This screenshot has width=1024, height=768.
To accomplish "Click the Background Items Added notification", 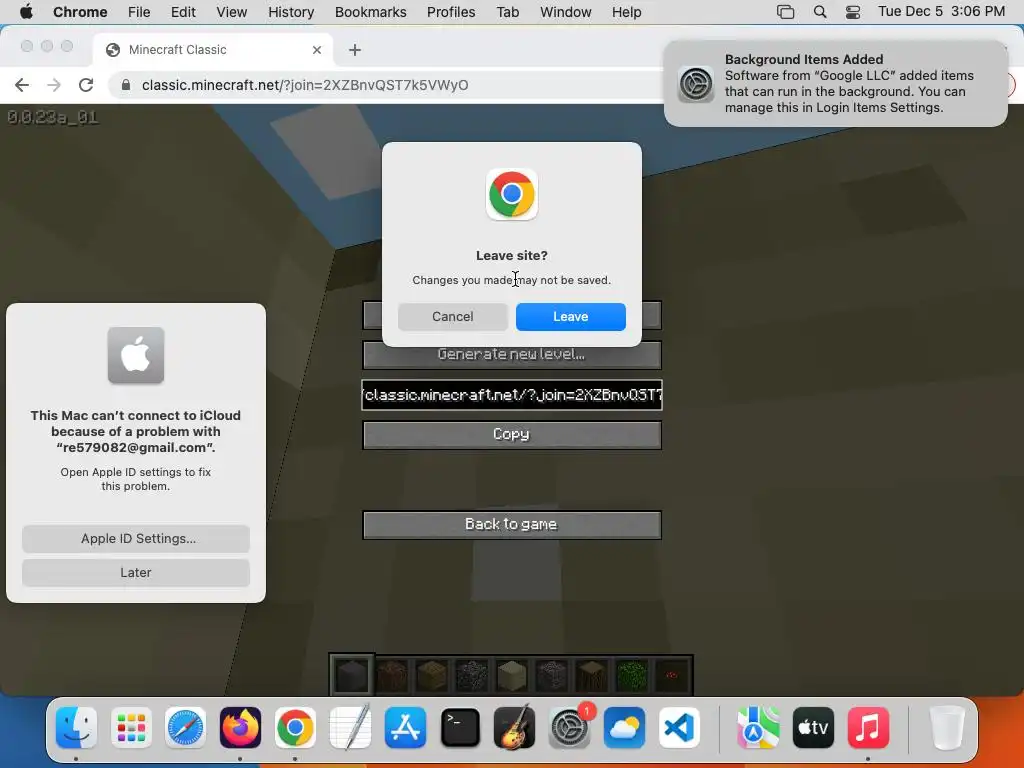I will 836,84.
